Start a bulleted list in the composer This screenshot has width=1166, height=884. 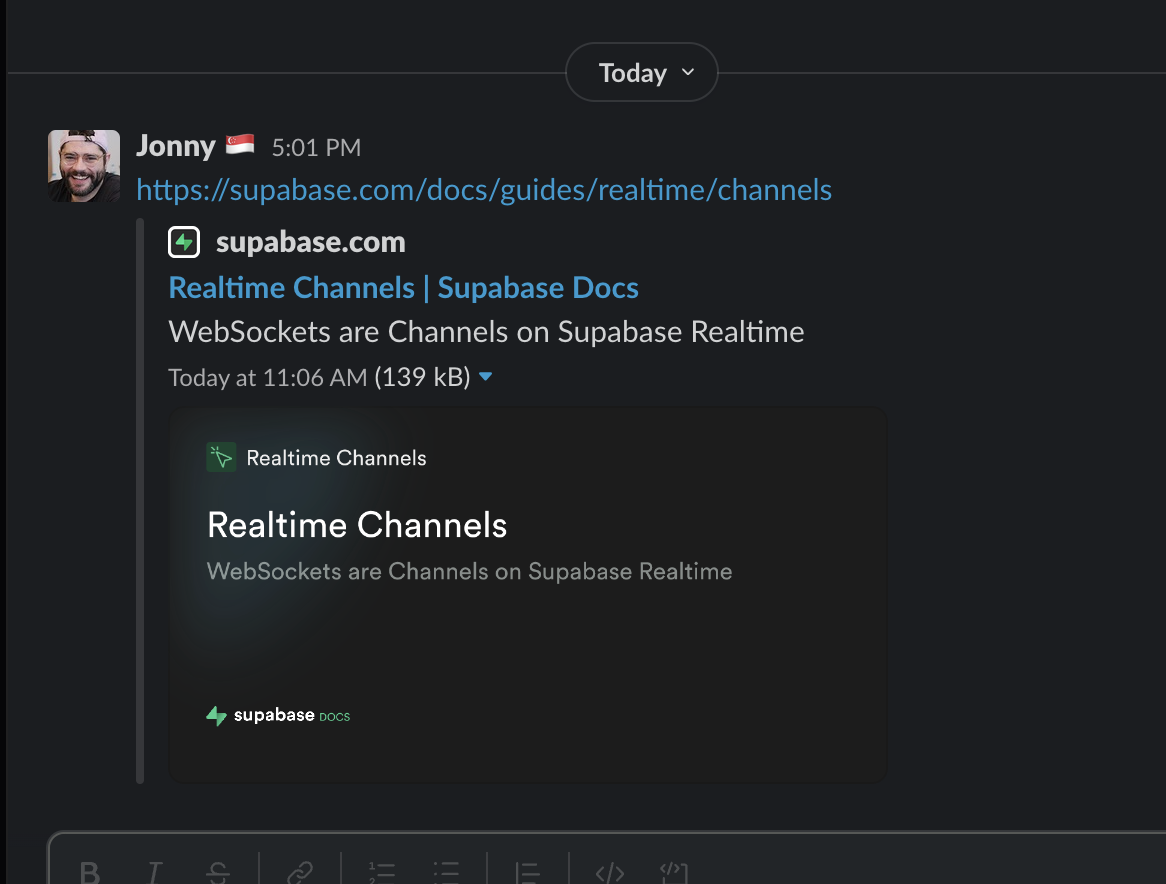[446, 870]
